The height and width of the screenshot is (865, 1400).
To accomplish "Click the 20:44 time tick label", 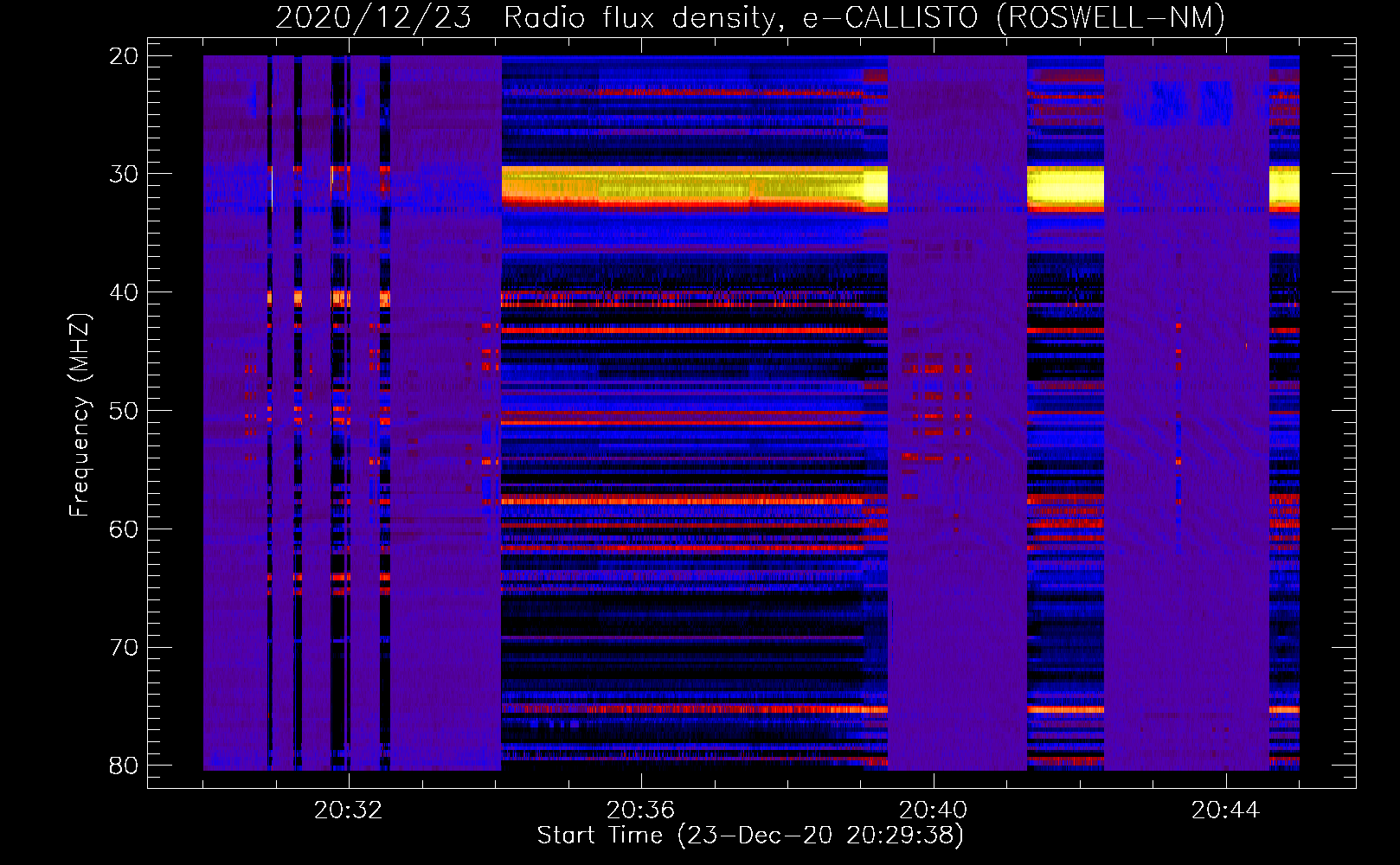I will tap(1225, 811).
